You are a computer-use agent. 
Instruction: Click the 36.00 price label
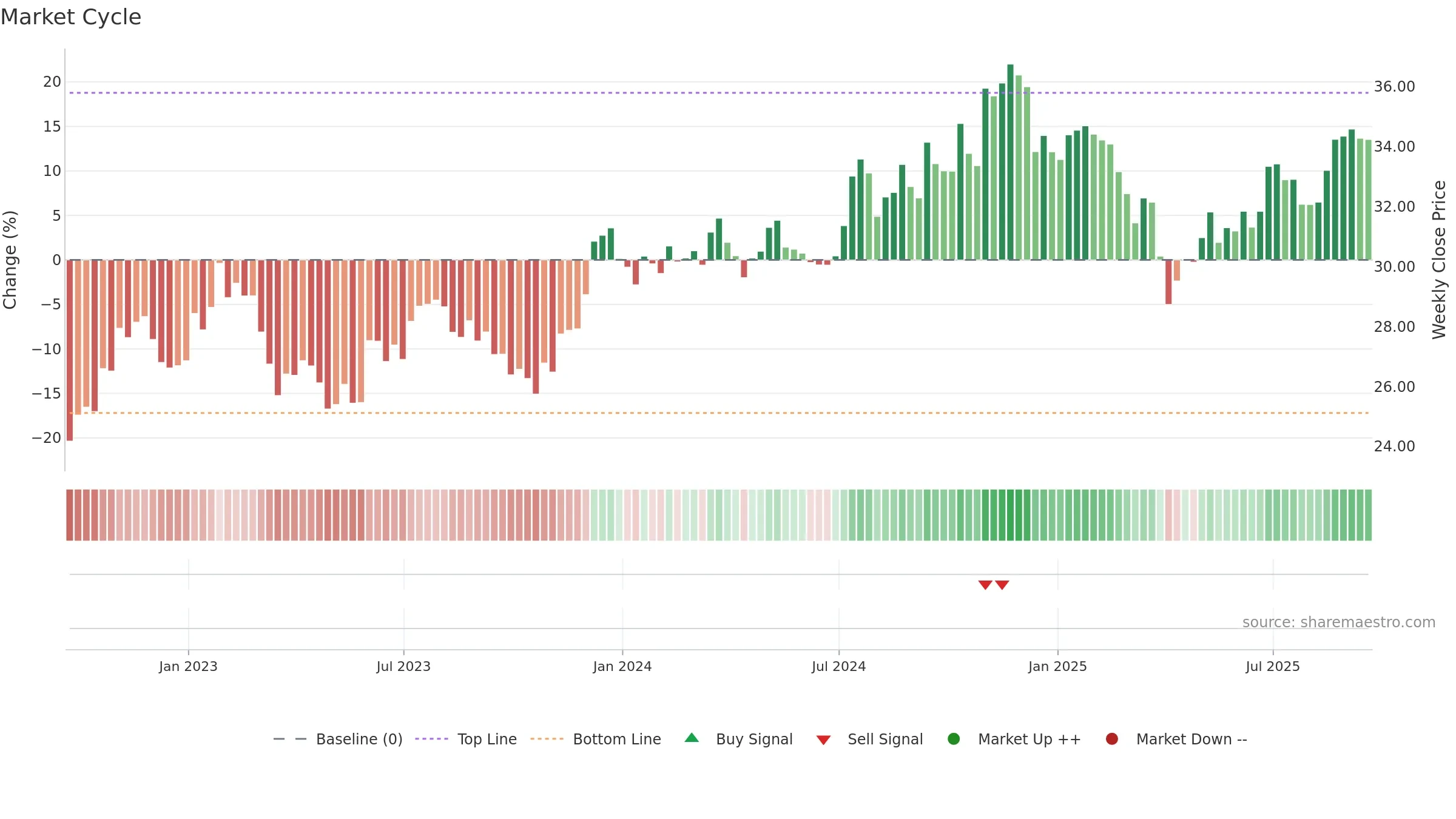(1394, 87)
